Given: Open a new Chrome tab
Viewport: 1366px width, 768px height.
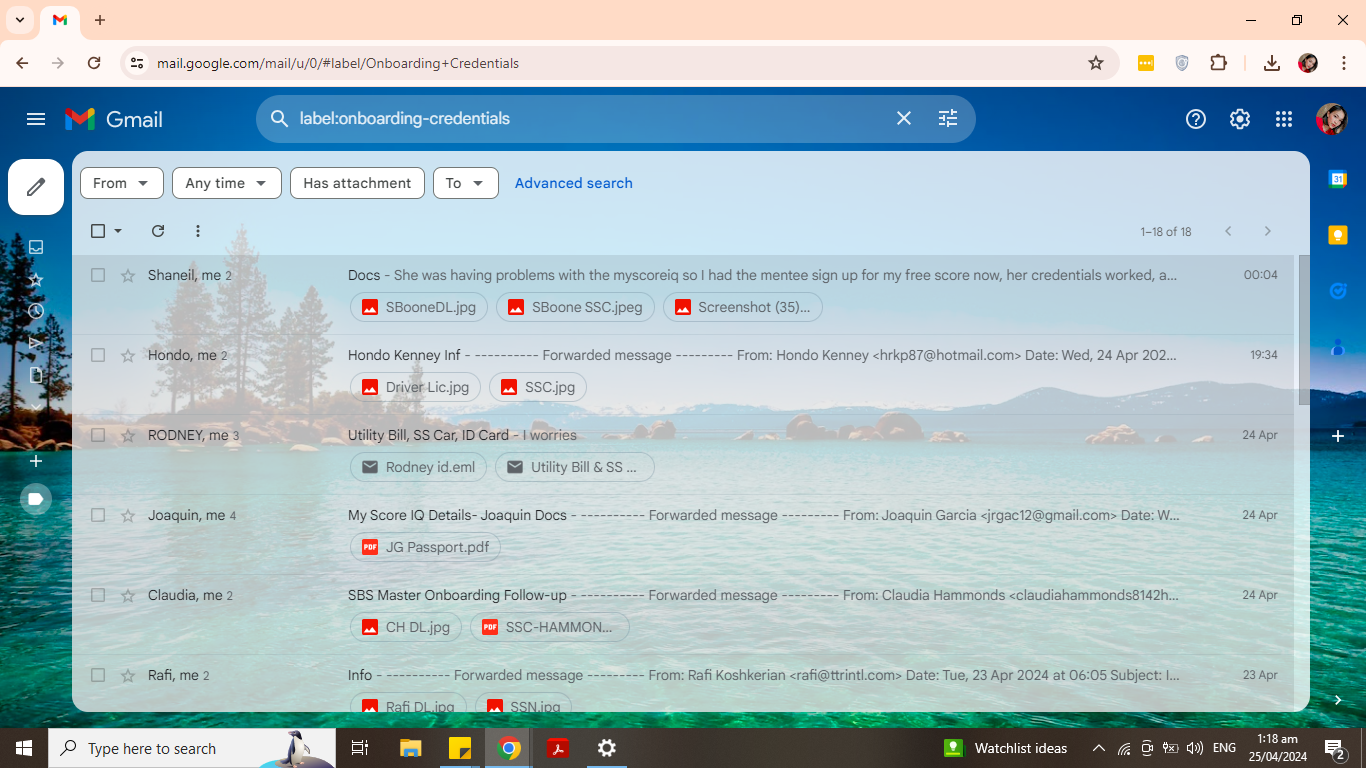Looking at the screenshot, I should pos(100,20).
